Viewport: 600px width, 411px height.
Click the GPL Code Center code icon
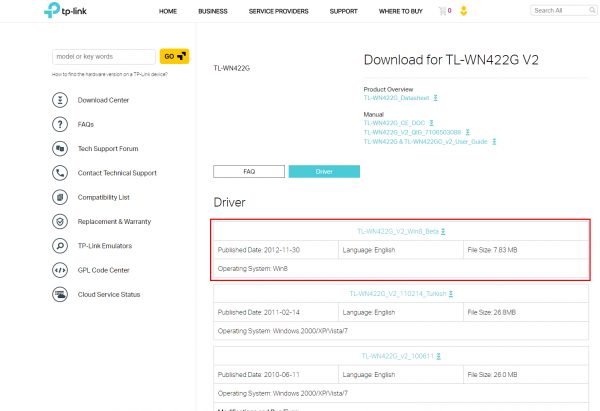tap(59, 270)
